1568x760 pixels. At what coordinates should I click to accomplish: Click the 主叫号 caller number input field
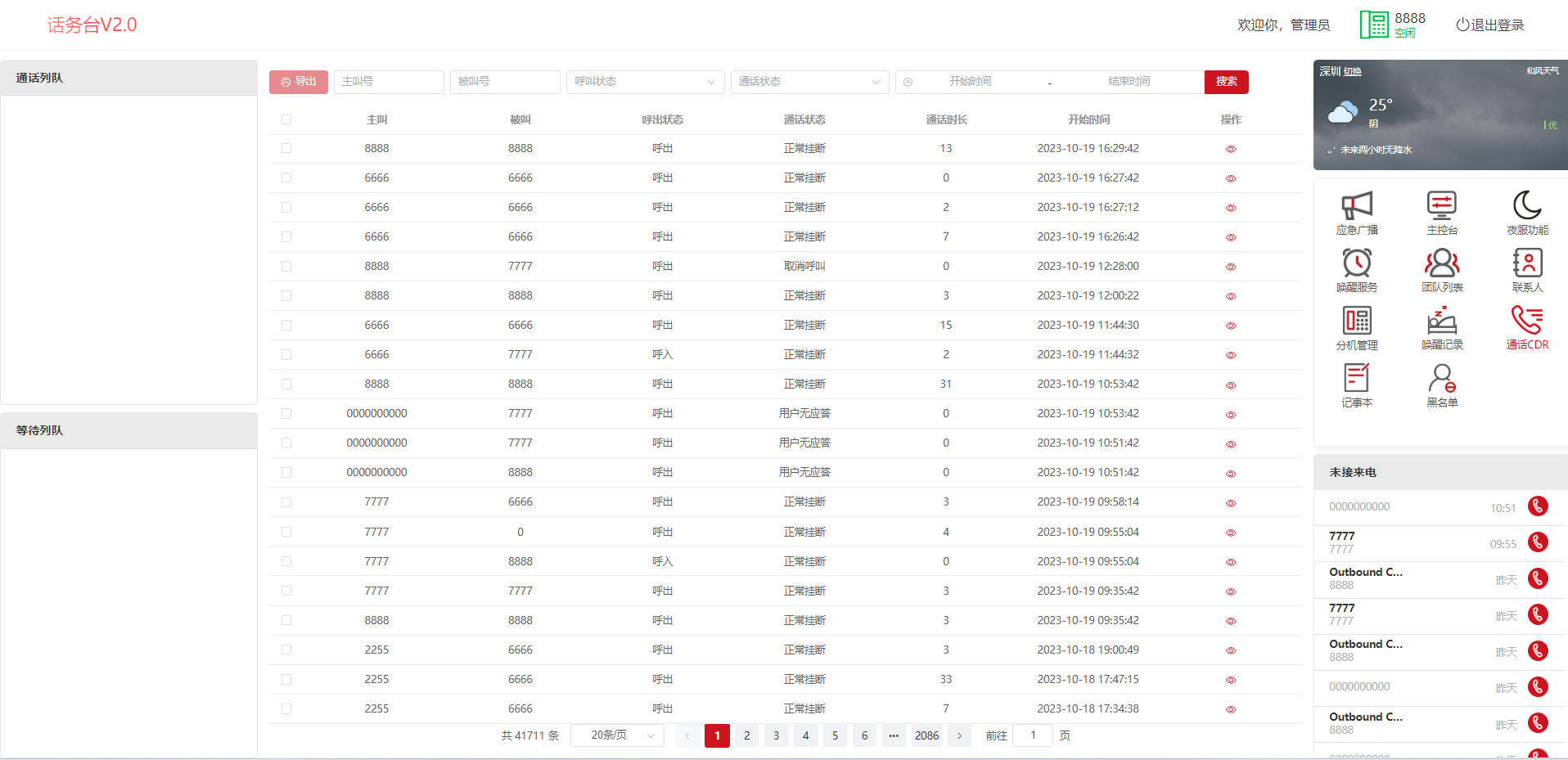coord(389,82)
